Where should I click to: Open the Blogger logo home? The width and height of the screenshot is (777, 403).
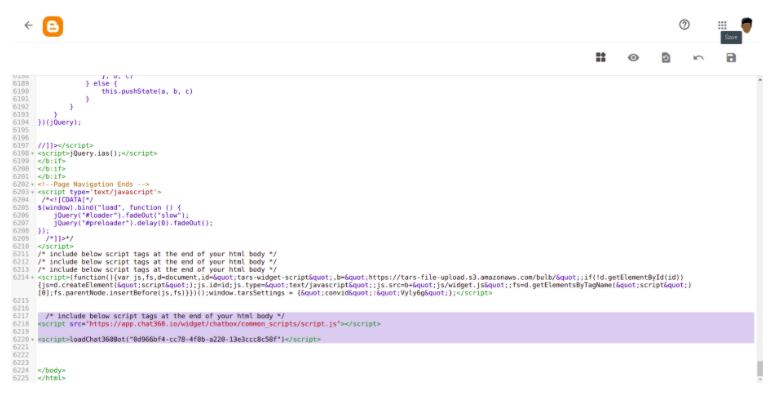click(x=53, y=26)
